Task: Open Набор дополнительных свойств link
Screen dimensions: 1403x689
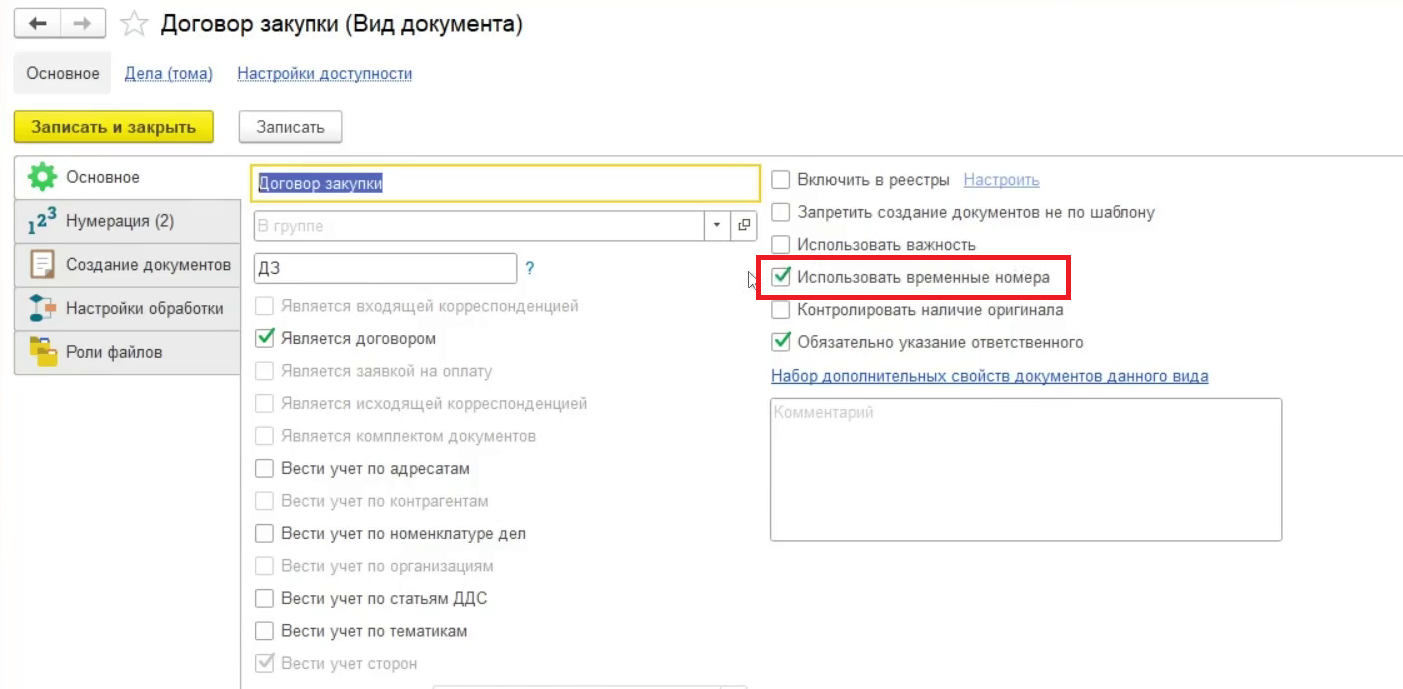Action: click(x=989, y=377)
